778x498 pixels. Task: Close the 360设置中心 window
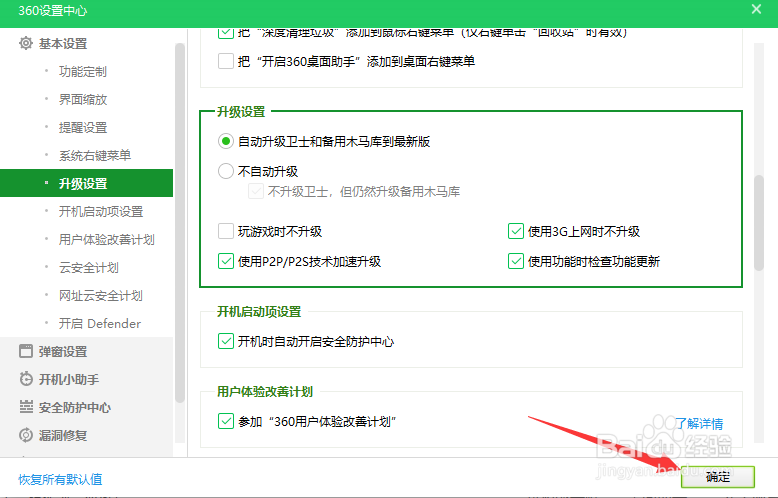(x=756, y=9)
